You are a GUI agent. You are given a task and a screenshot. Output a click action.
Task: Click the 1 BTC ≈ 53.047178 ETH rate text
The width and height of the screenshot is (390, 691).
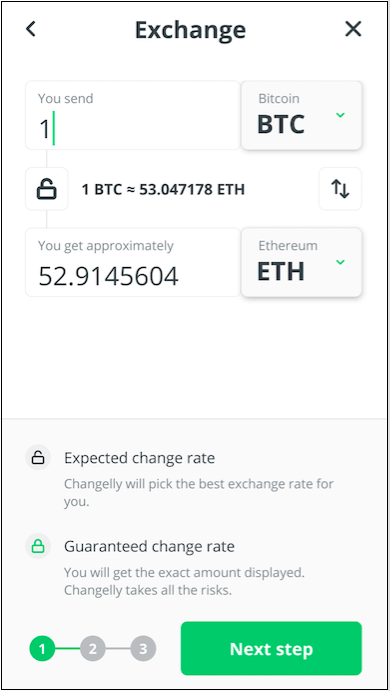pos(163,189)
